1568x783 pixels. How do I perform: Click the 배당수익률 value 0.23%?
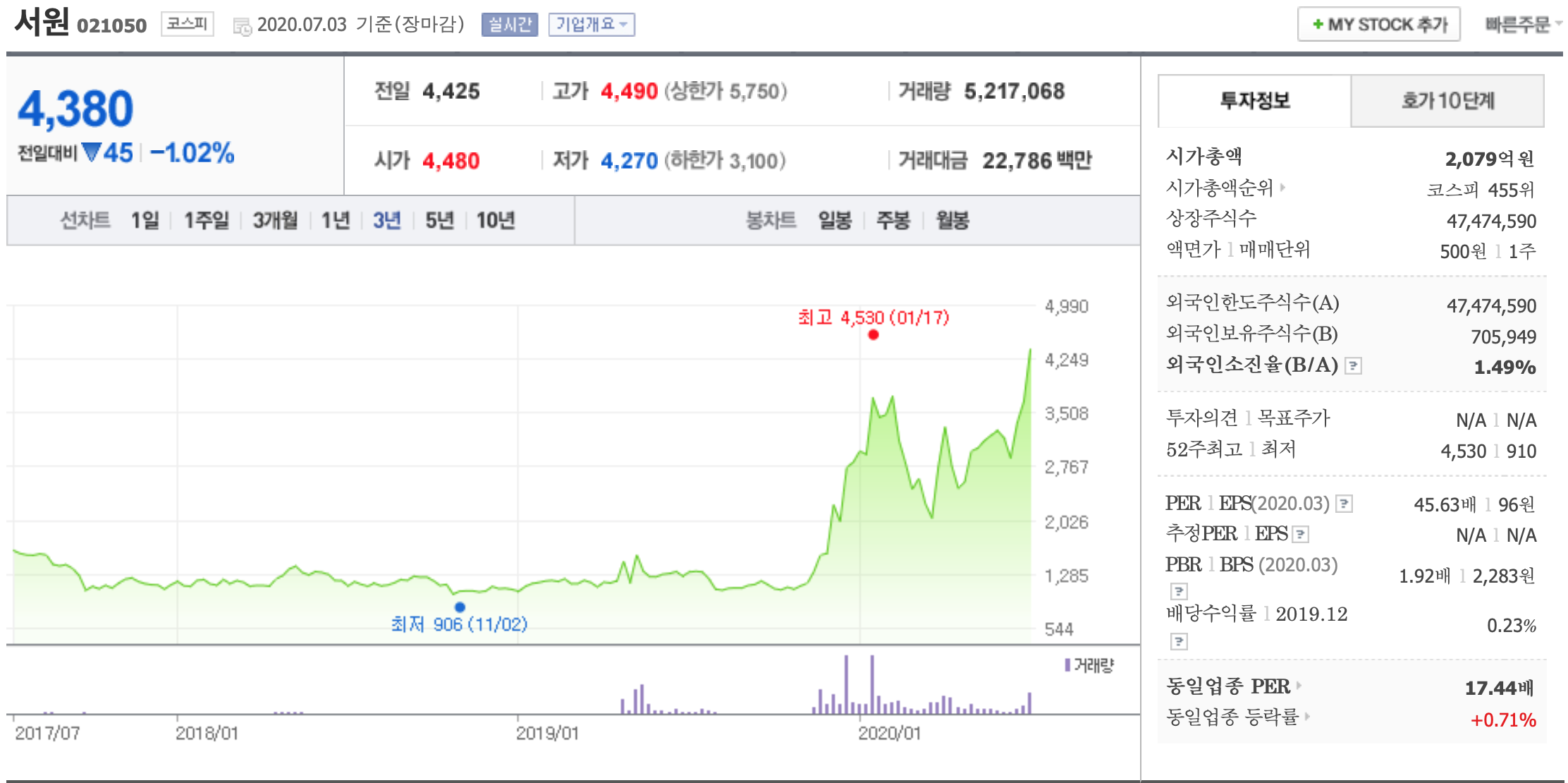1511,626
